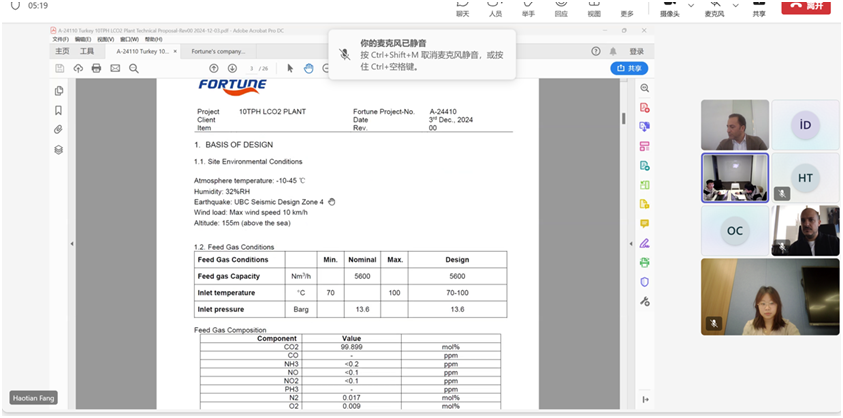This screenshot has height=418, width=843.
Task: Click the red leave meeting button
Action: (807, 6)
